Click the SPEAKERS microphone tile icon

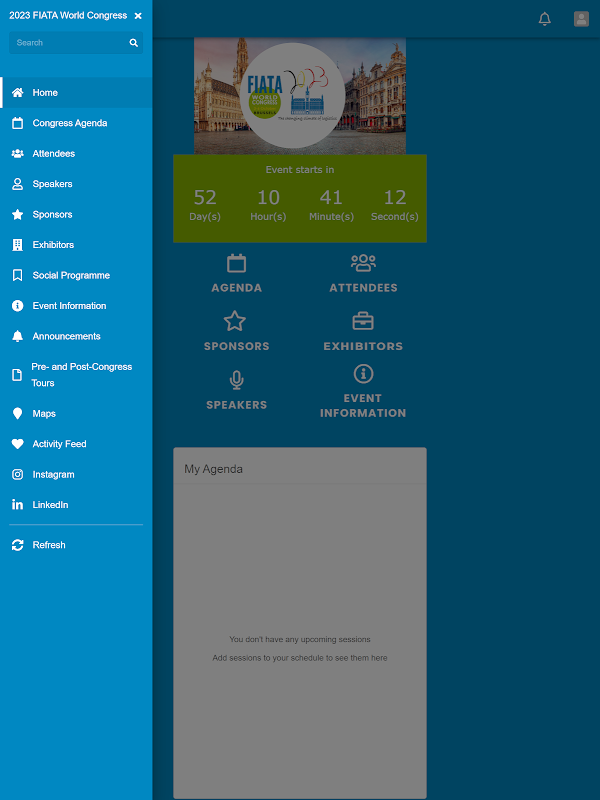click(x=236, y=380)
